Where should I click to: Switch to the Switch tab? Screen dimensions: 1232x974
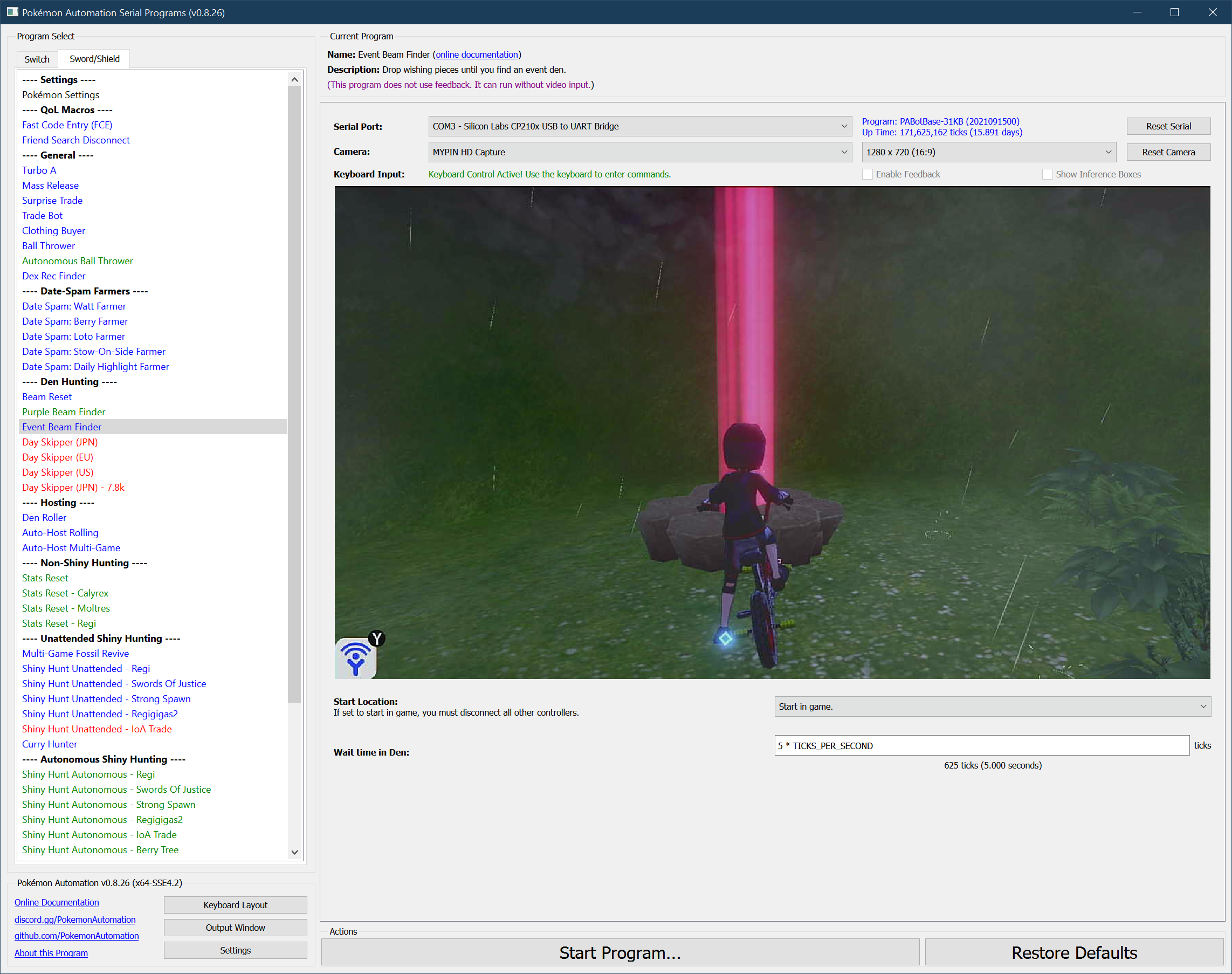tap(37, 59)
